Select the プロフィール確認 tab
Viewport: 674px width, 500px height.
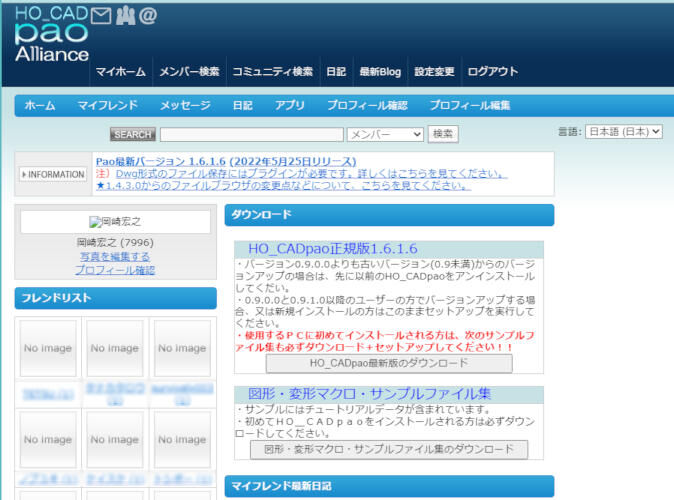(368, 105)
